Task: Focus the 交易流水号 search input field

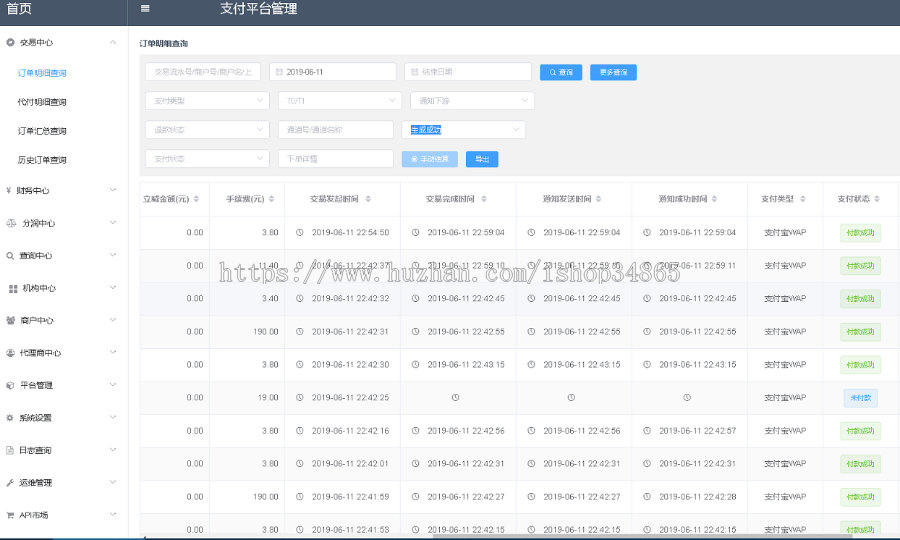Action: [203, 72]
